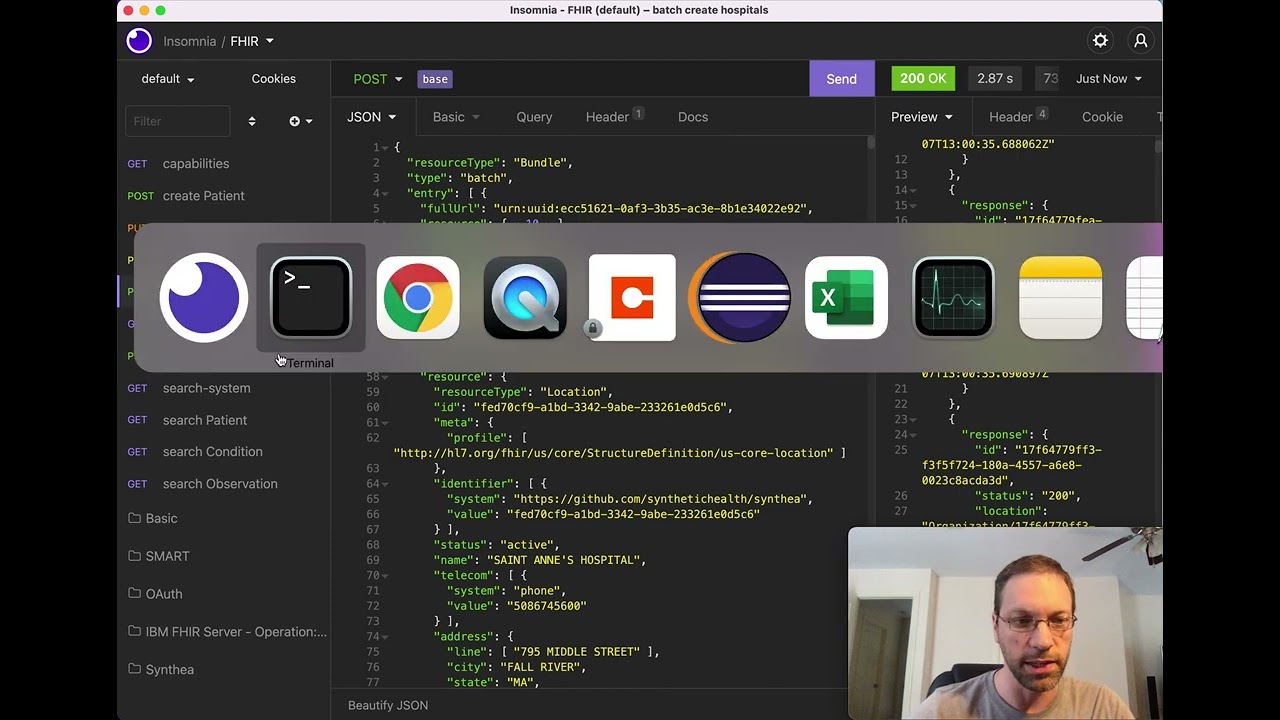
Task: Click the 2.87 s response time badge
Action: coord(995,79)
